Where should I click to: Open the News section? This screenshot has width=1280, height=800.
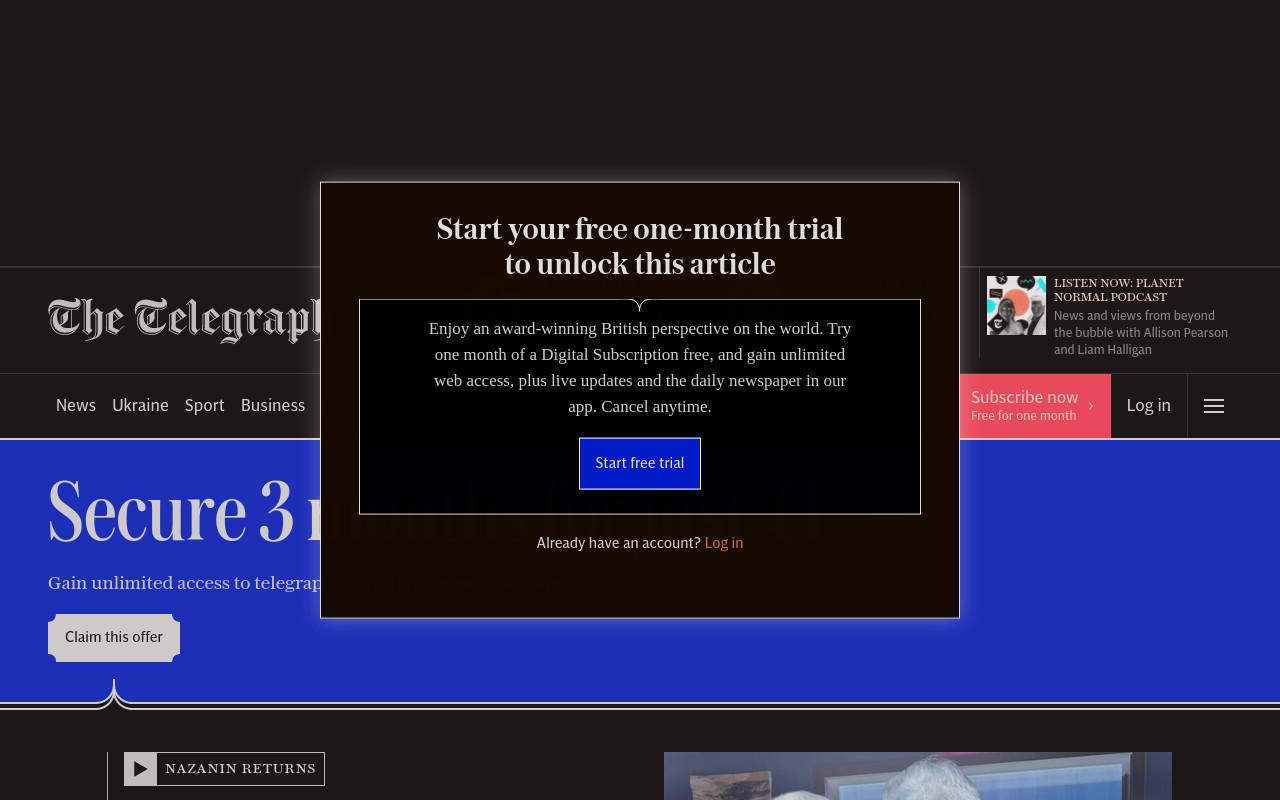pyautogui.click(x=76, y=406)
